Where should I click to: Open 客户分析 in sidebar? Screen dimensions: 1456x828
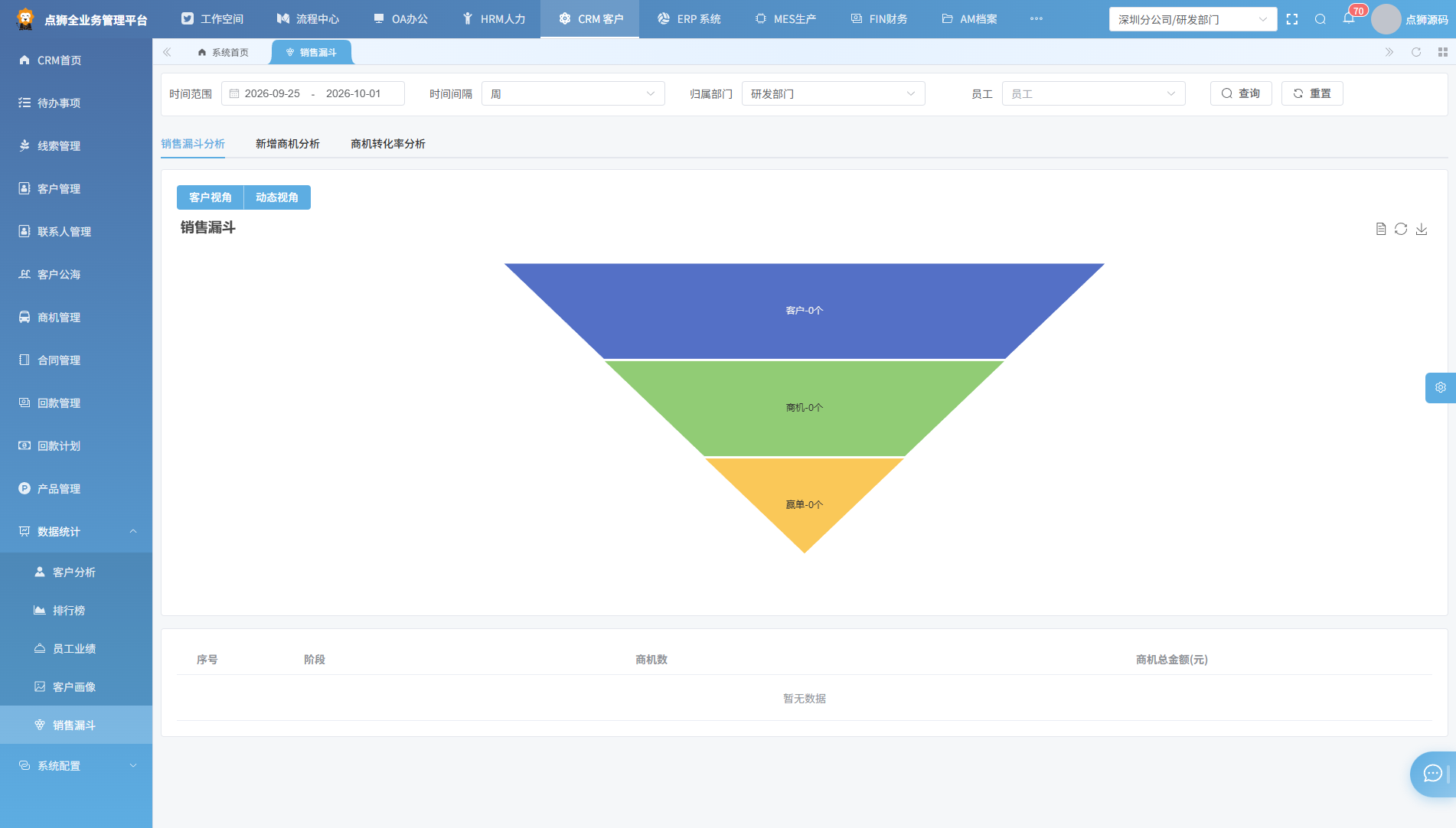click(76, 572)
